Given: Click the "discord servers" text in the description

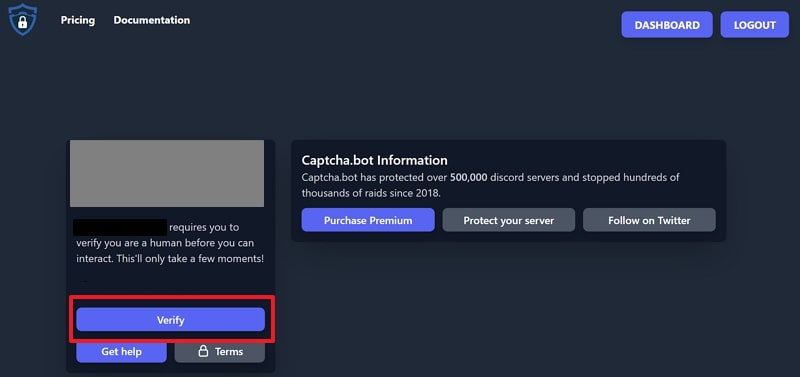Looking at the screenshot, I should [x=520, y=178].
